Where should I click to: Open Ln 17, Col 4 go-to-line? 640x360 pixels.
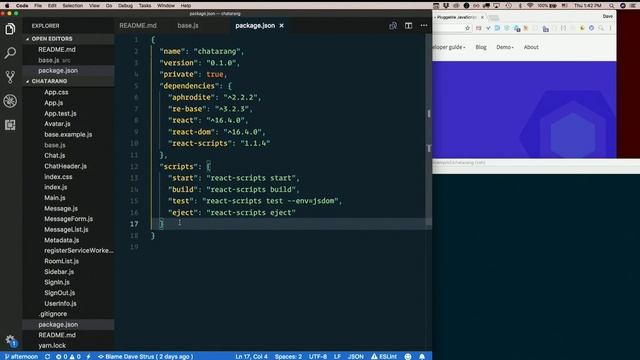[x=251, y=356]
